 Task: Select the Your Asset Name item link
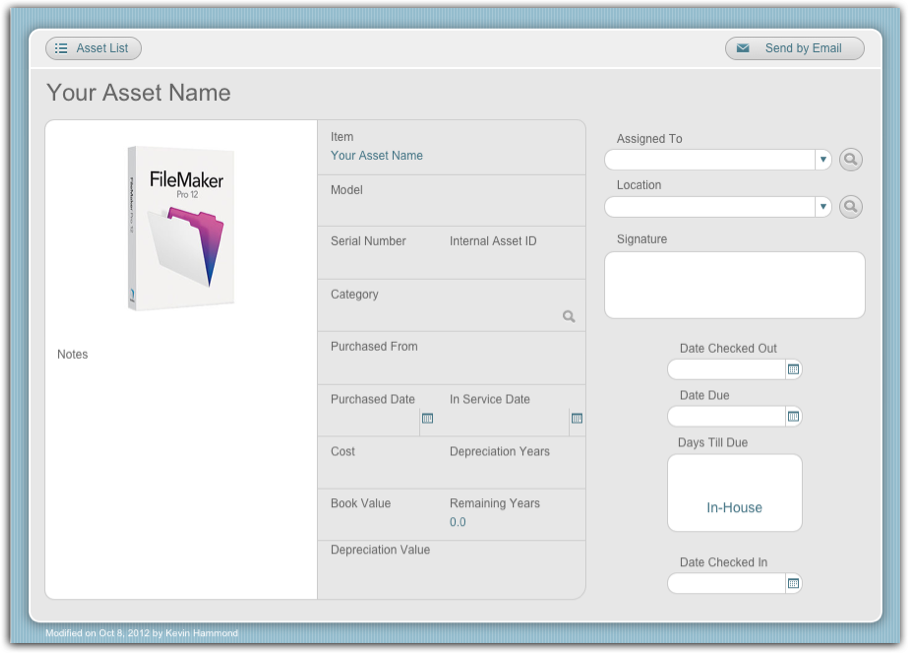[376, 156]
